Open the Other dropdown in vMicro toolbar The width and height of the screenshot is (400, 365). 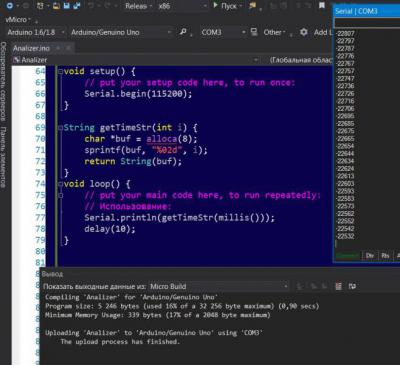274,32
